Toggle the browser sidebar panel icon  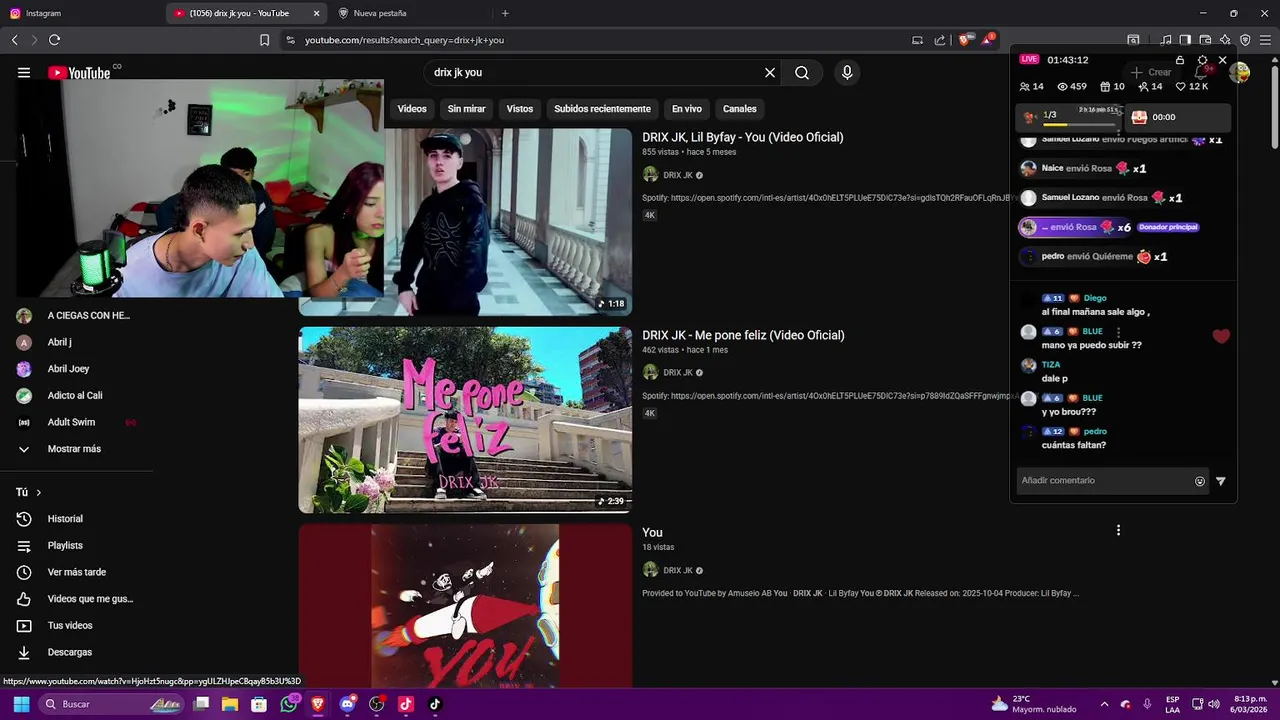click(x=1185, y=40)
